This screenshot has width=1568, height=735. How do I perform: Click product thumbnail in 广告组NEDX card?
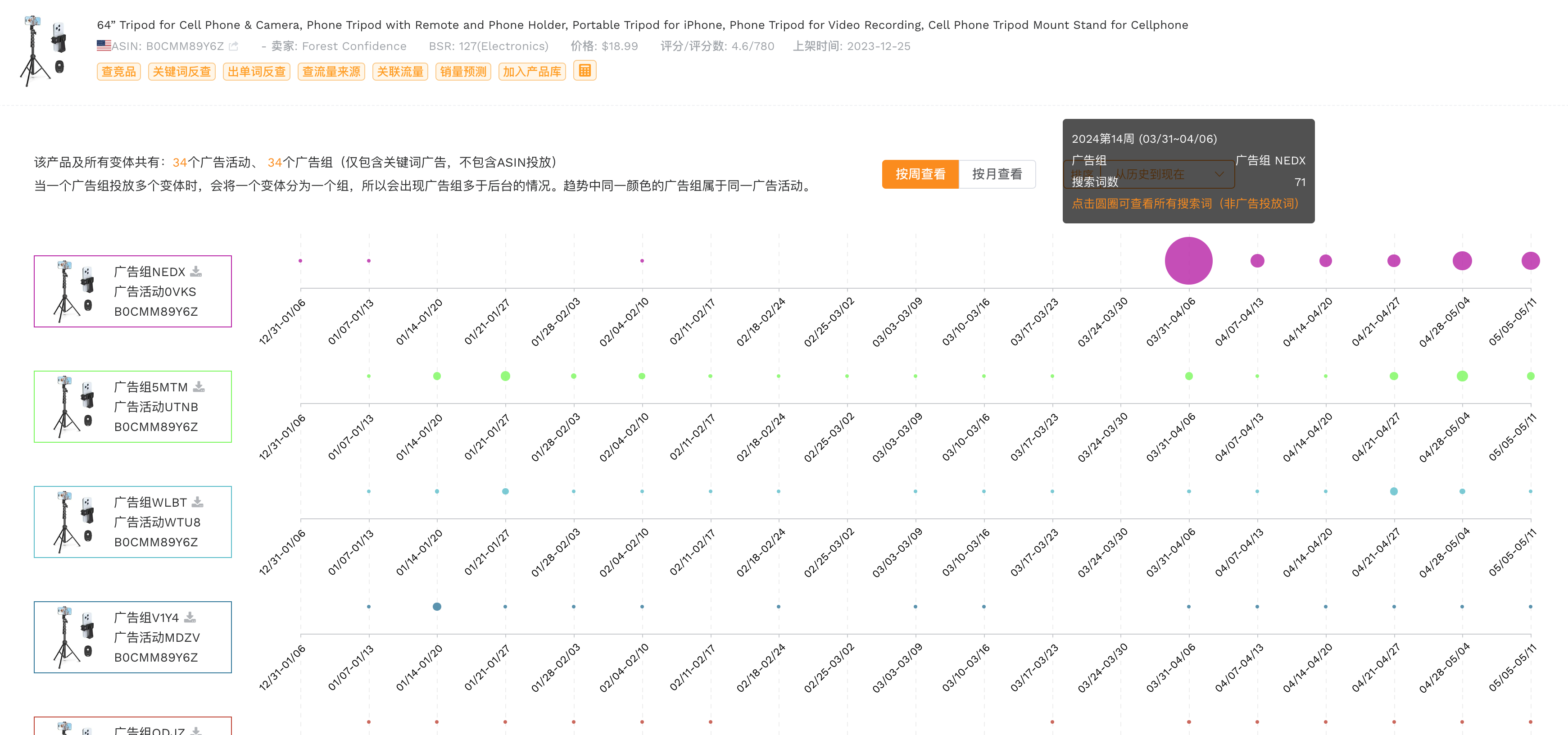74,291
